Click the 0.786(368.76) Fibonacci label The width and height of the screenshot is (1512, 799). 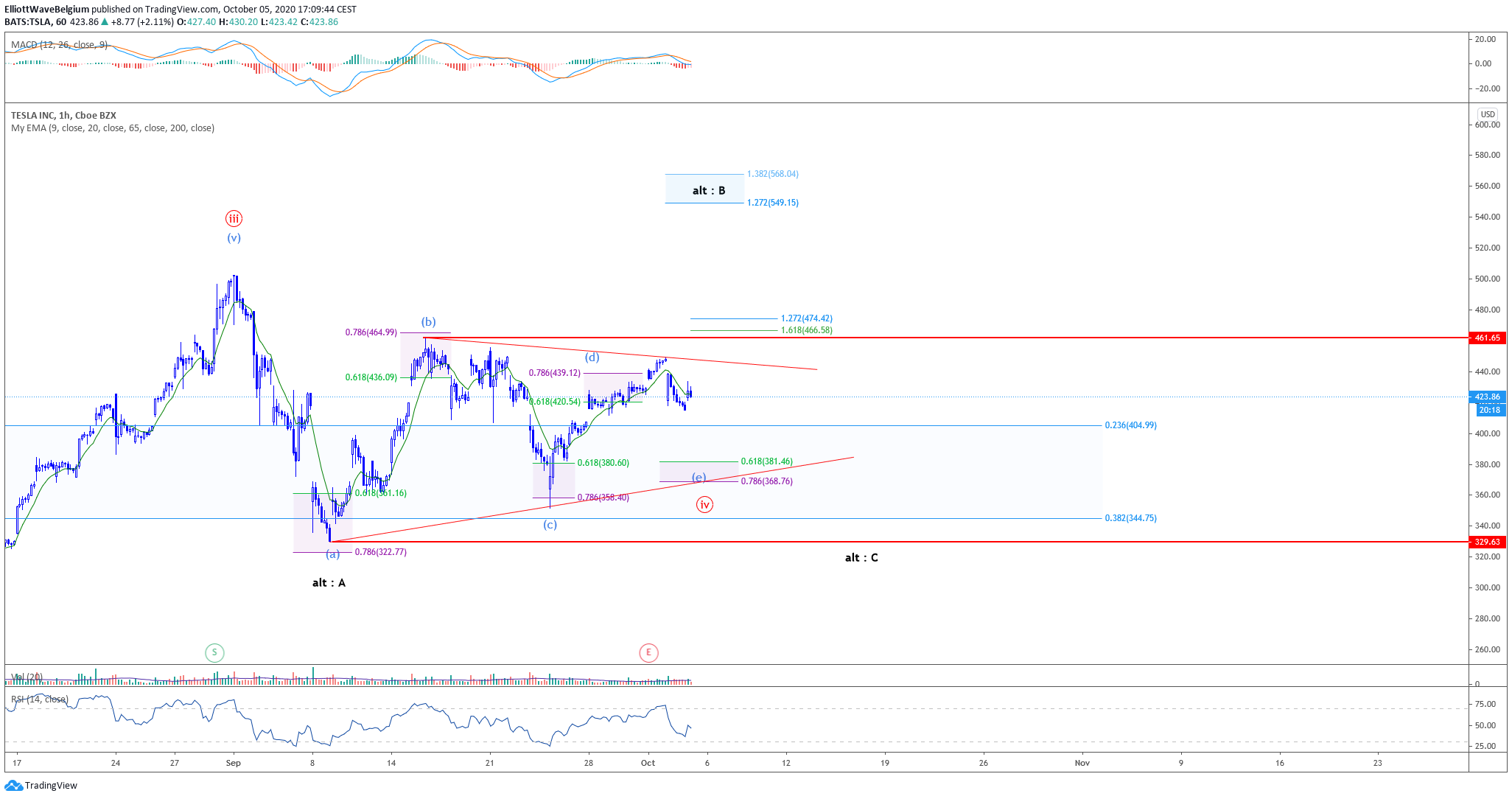[767, 482]
